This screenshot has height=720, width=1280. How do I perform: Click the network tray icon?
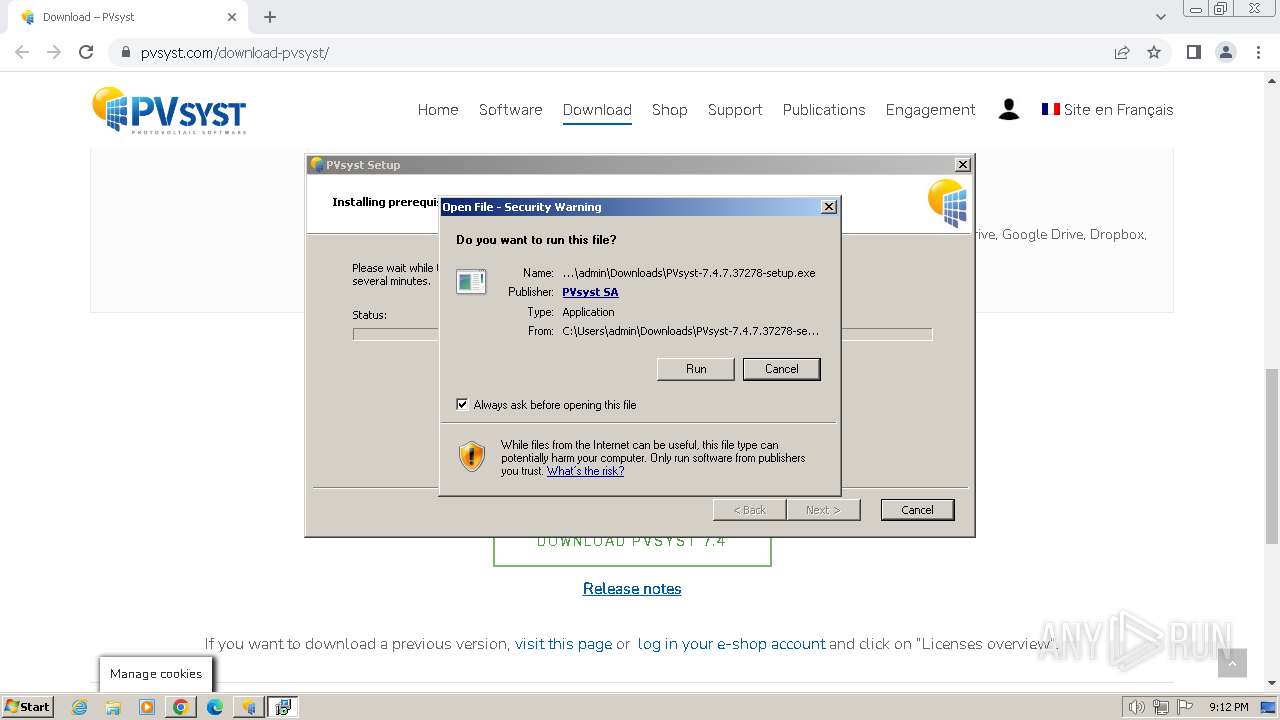coord(1161,707)
